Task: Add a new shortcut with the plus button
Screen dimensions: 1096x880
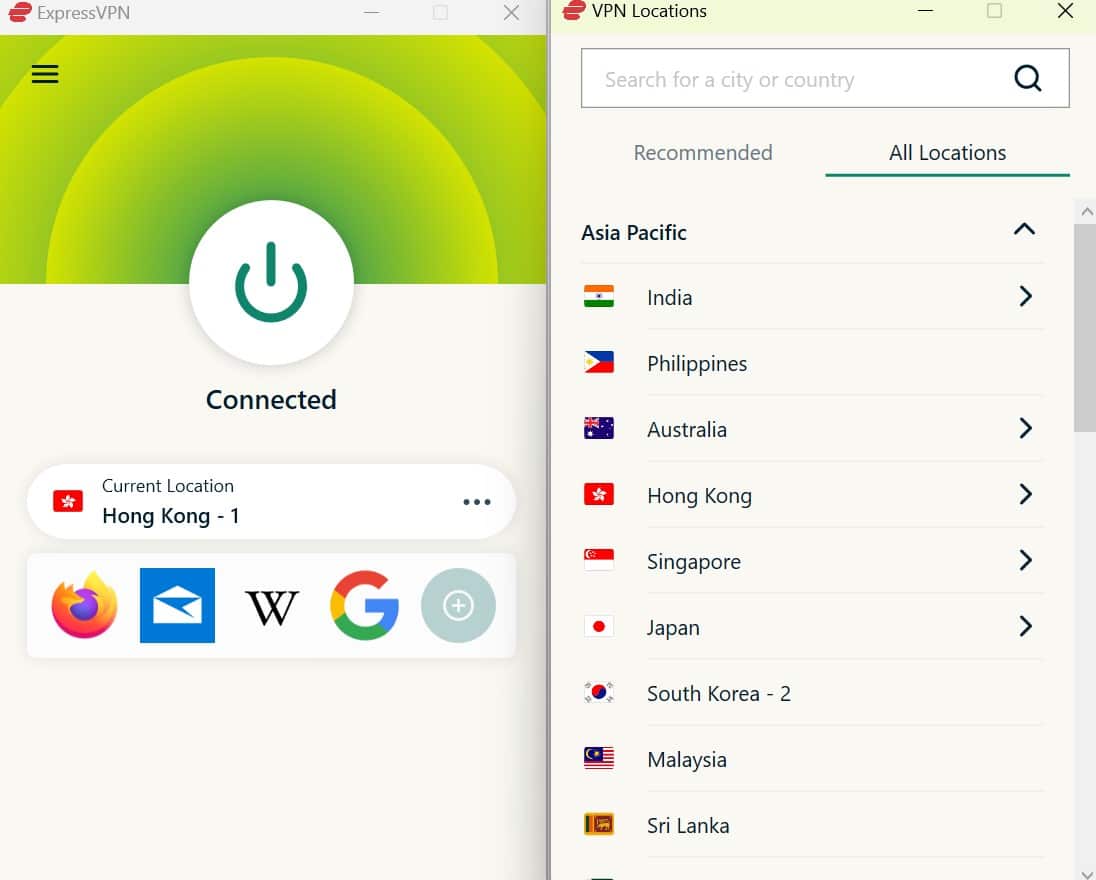Action: (459, 605)
